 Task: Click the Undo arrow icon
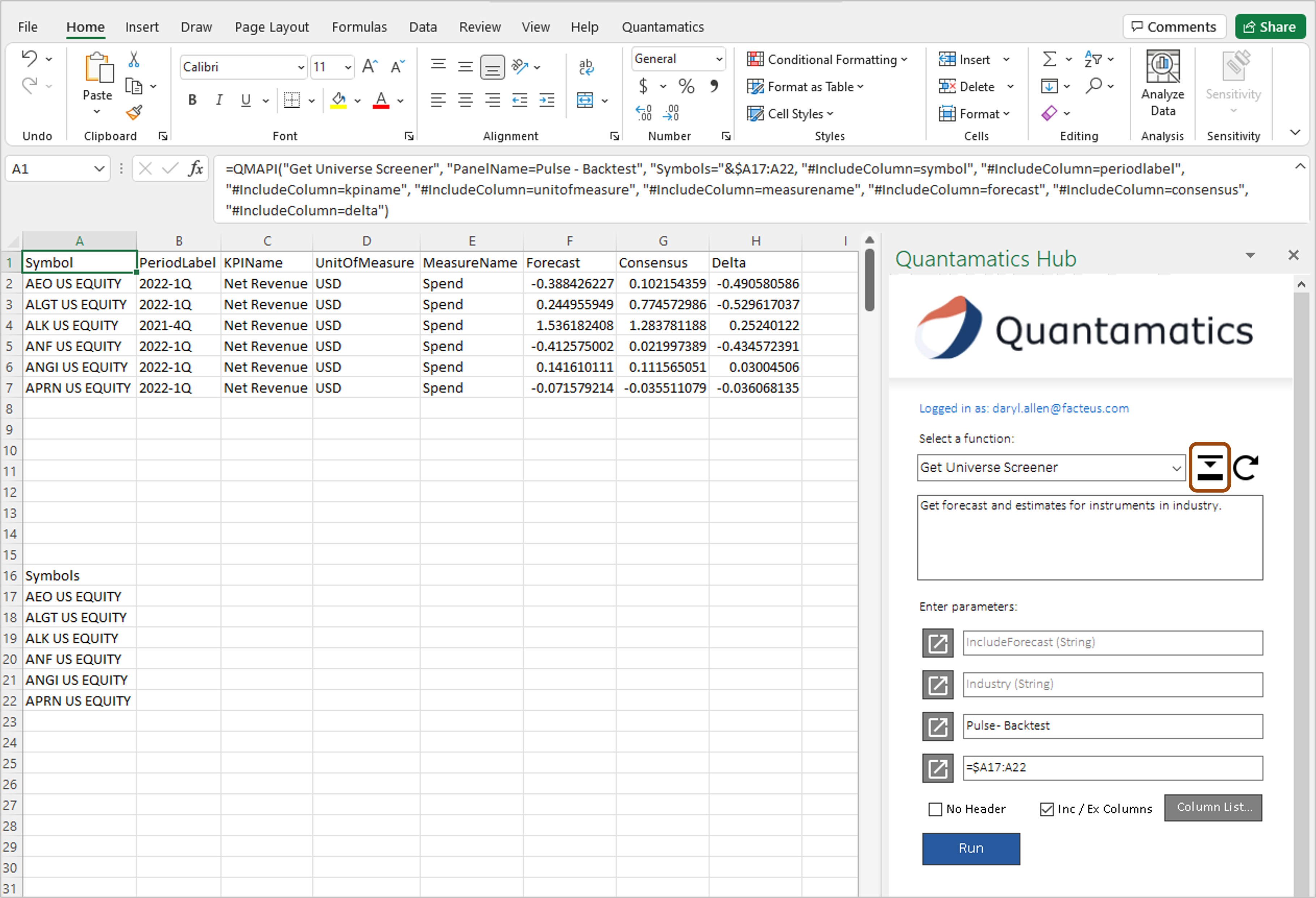click(29, 58)
